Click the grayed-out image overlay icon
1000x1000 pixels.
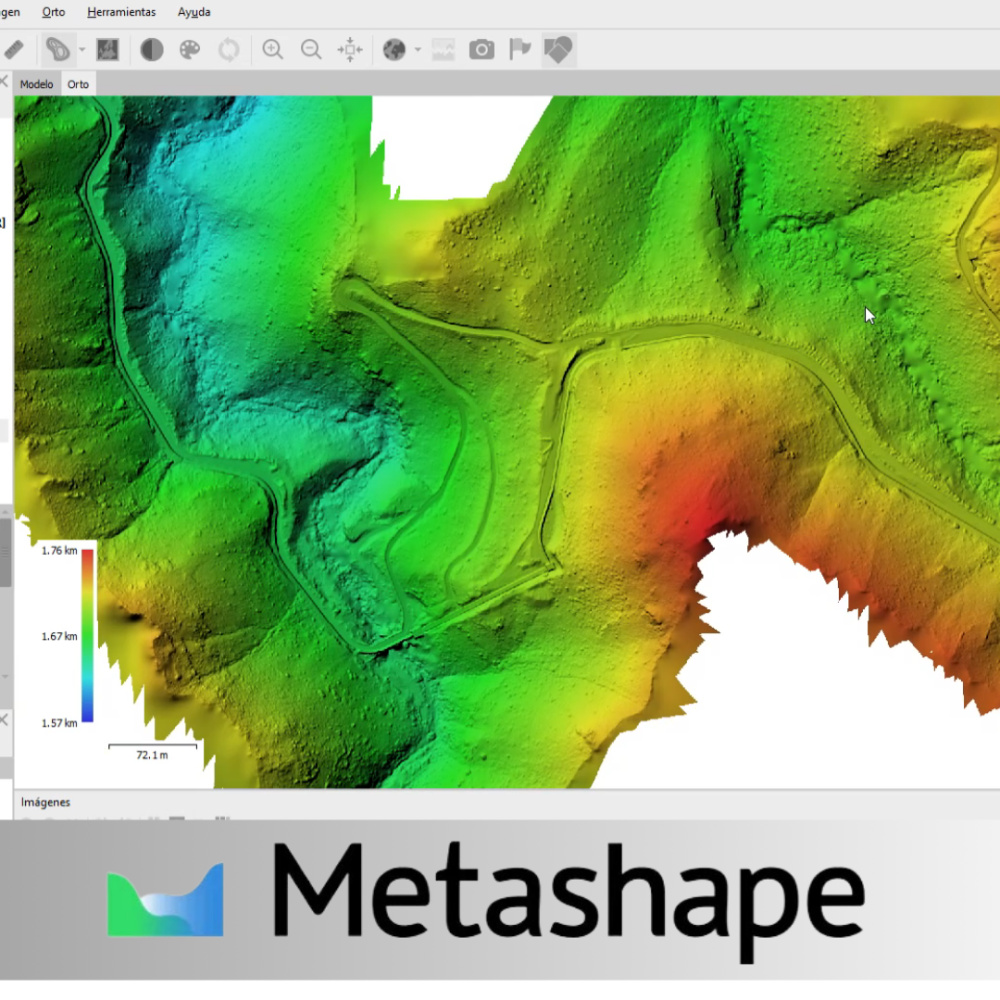pyautogui.click(x=443, y=50)
